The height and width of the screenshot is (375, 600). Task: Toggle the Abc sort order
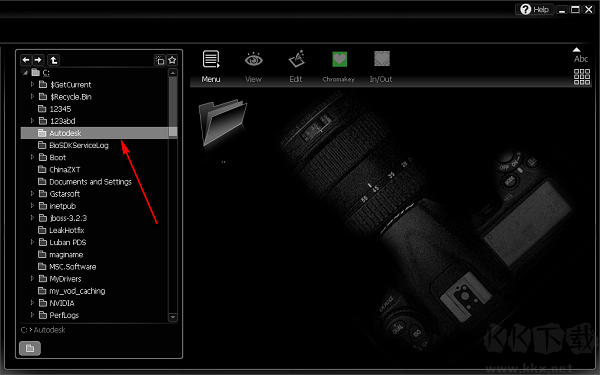tap(580, 56)
